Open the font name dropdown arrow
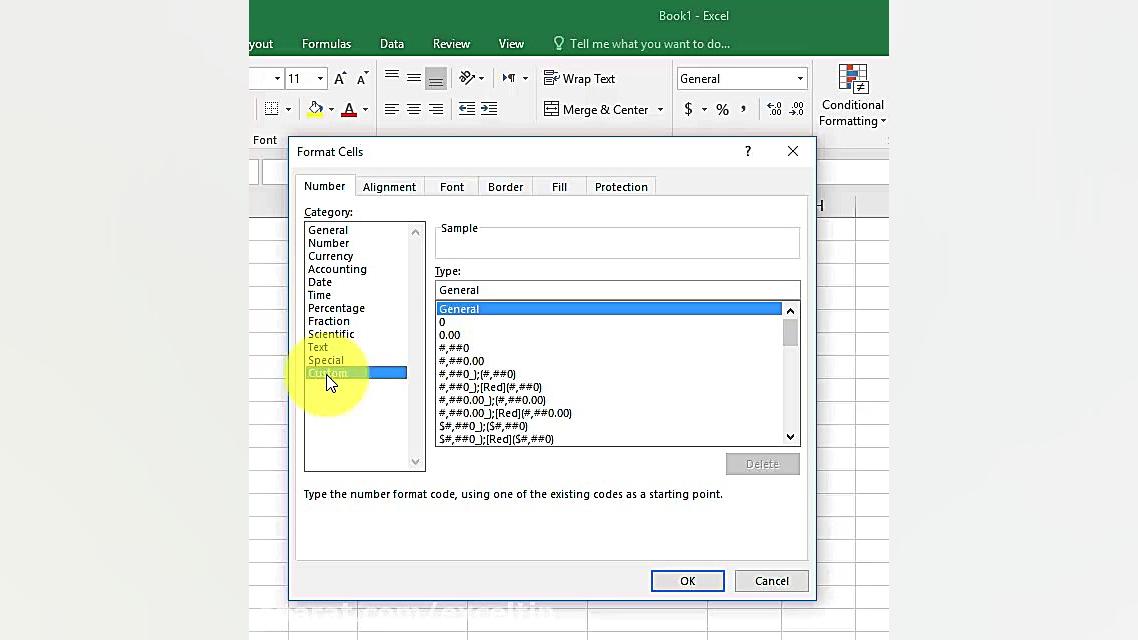Screen dimensions: 1138x640 tap(277, 78)
